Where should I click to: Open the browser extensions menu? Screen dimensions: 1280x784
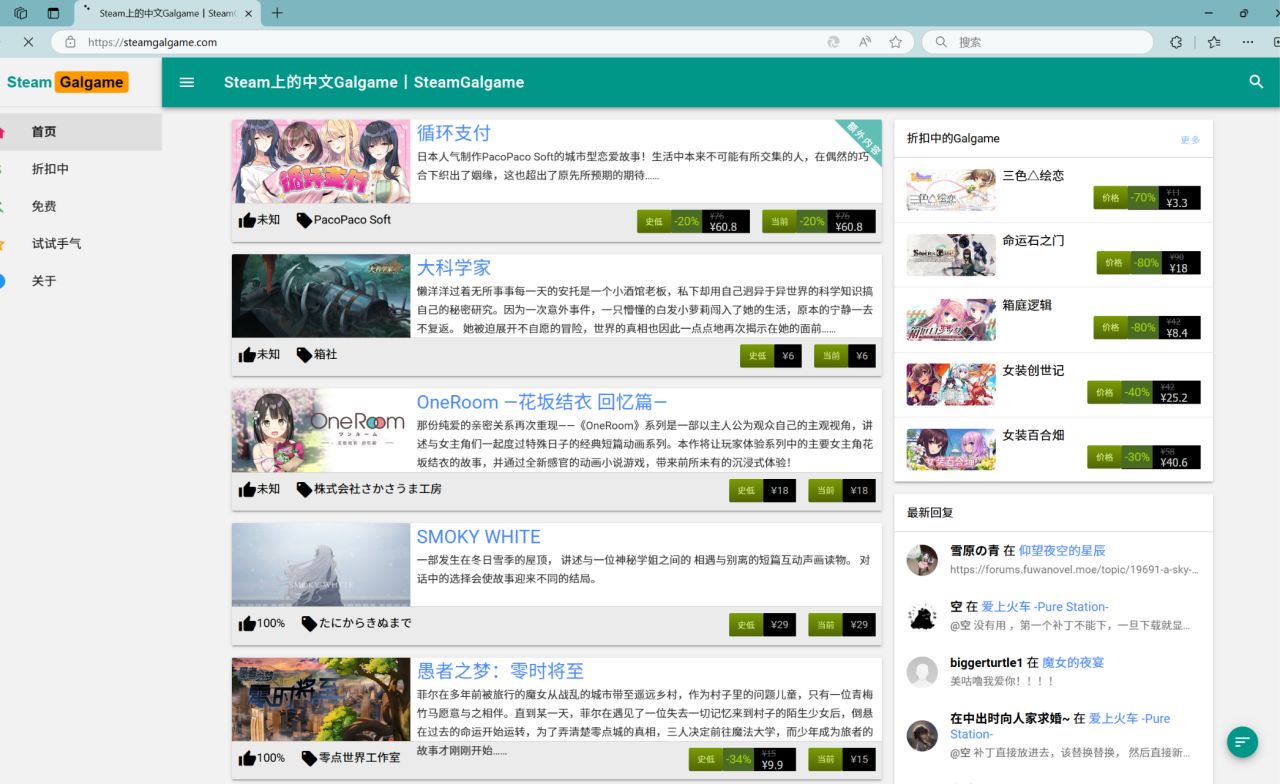(x=1176, y=42)
